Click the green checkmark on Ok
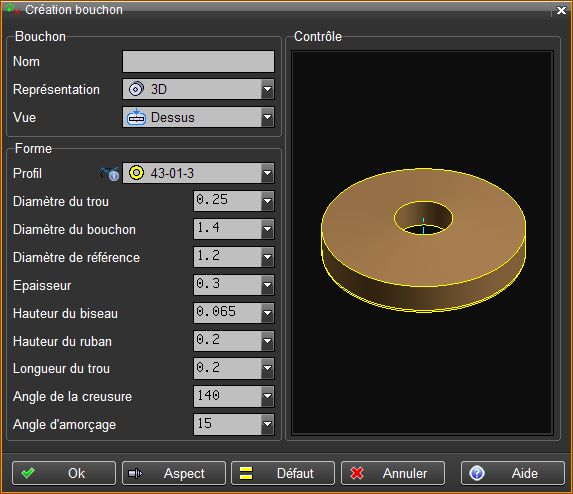The width and height of the screenshot is (573, 494). [28, 473]
